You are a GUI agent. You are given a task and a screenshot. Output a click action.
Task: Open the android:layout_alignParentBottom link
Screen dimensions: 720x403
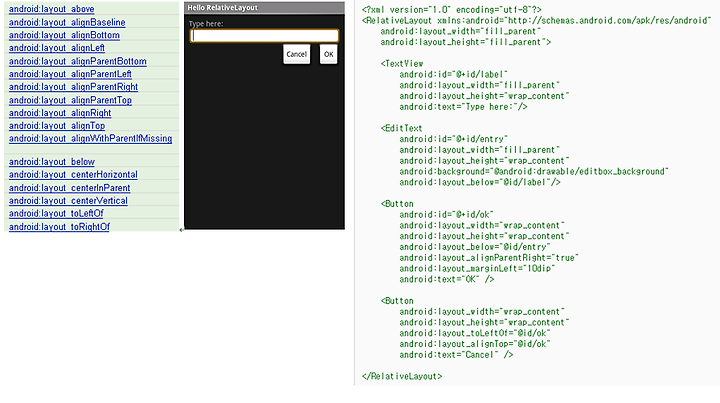[x=78, y=61]
